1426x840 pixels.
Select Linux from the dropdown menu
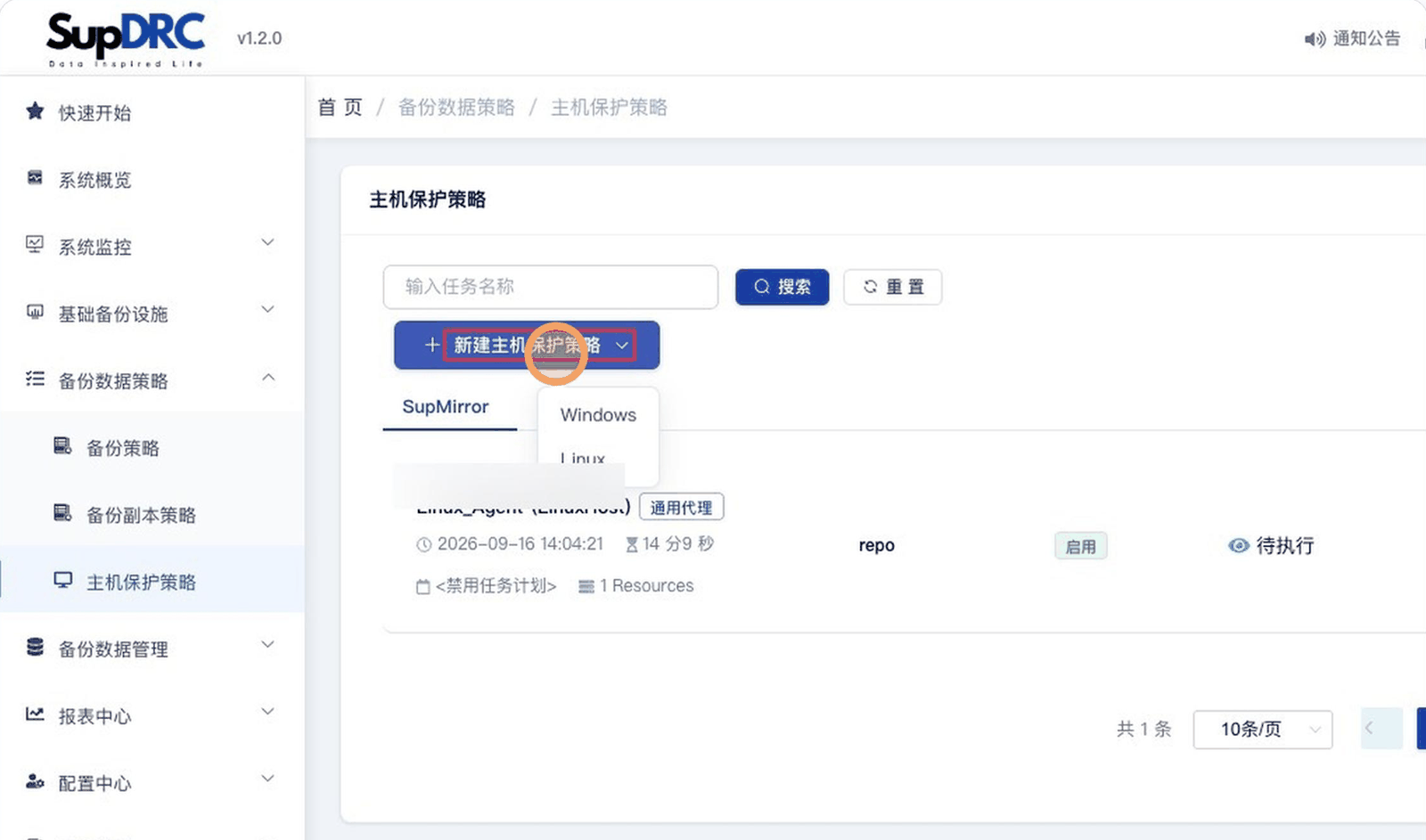coord(583,459)
